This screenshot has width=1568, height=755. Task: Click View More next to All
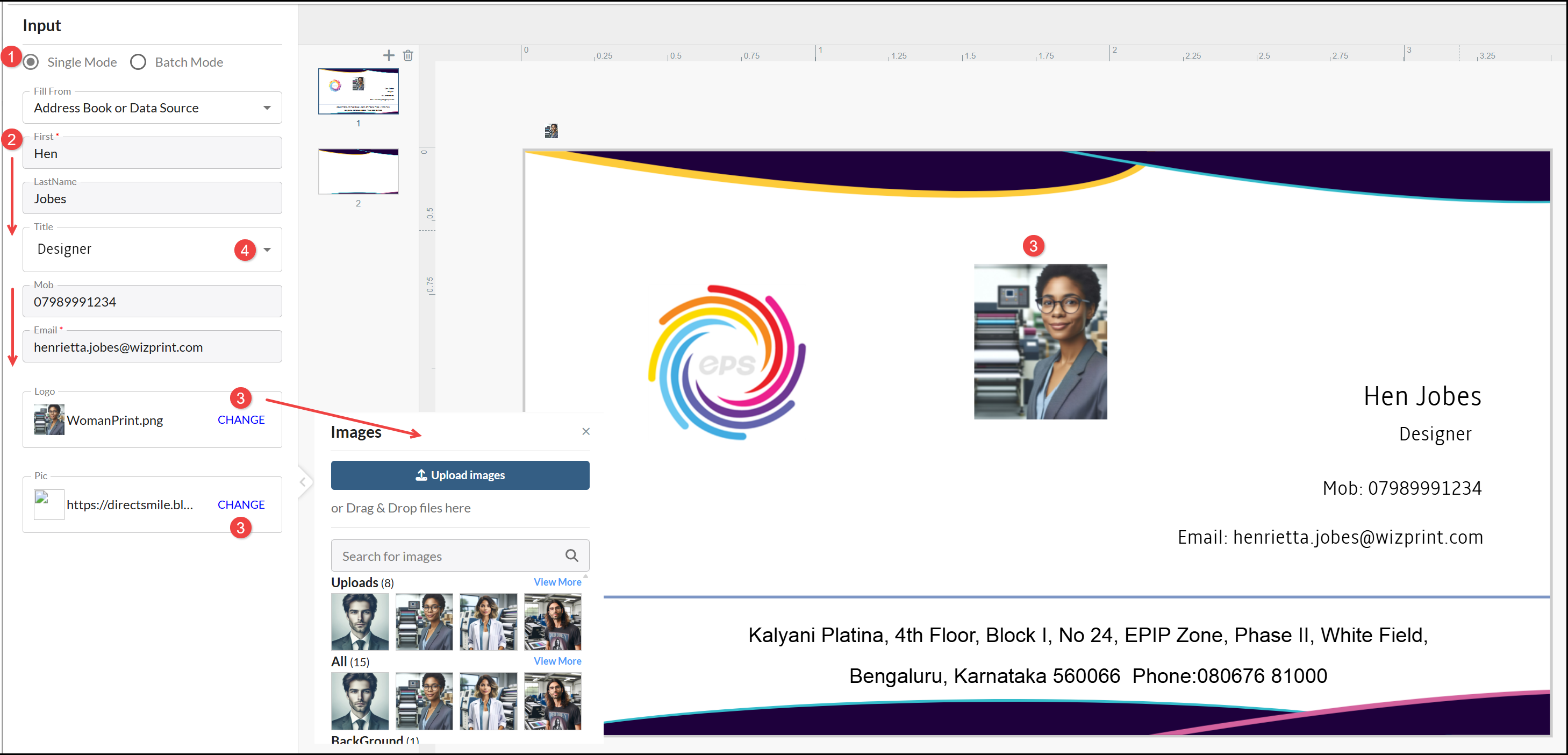(557, 660)
